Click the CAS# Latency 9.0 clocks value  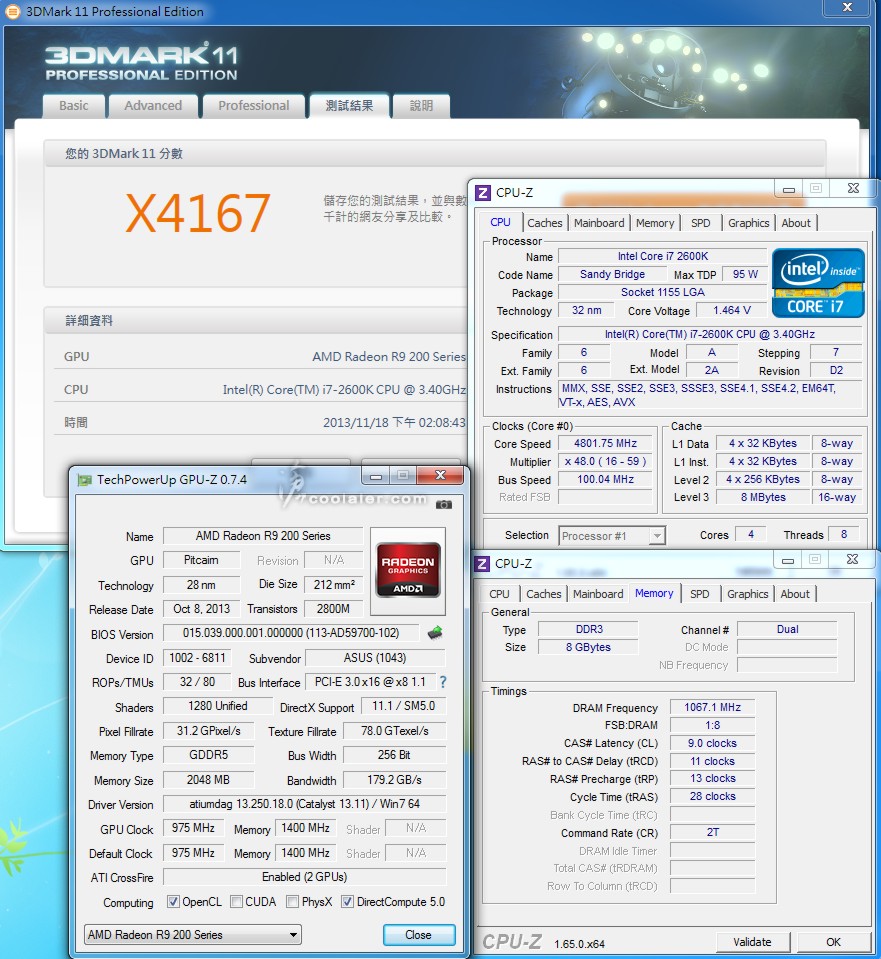(x=712, y=743)
